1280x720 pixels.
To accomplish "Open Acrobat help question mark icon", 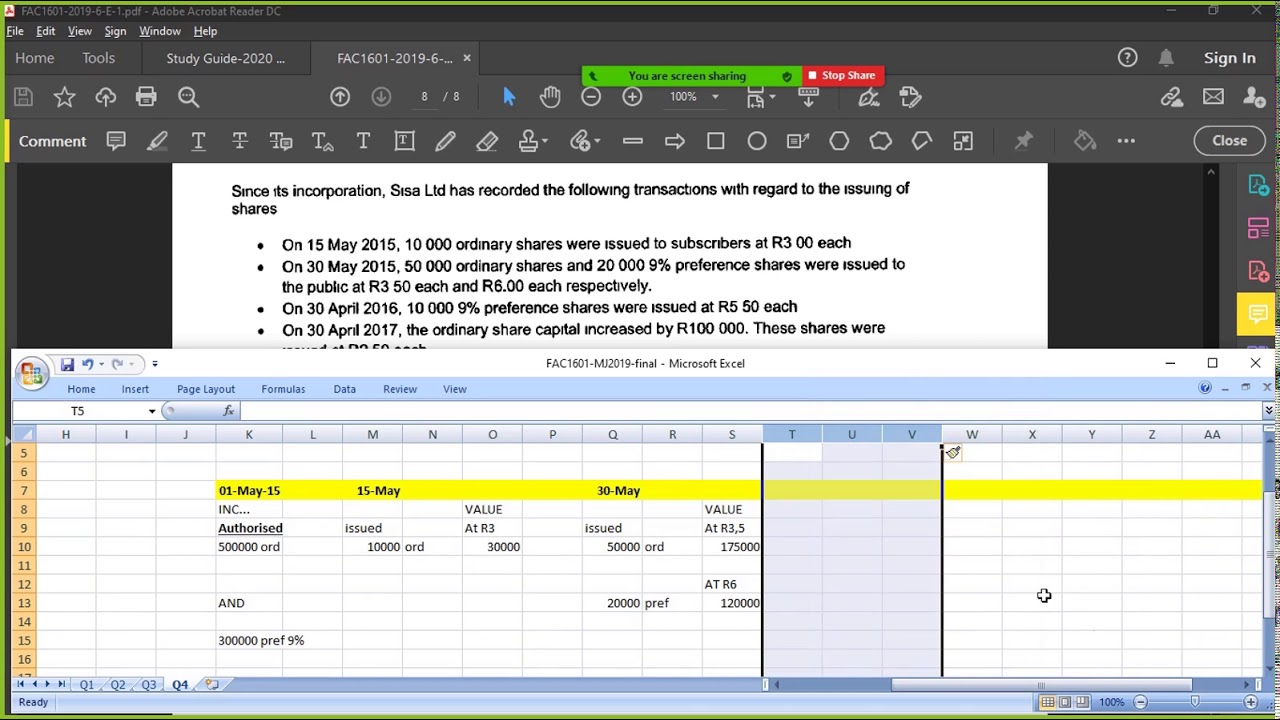I will [1127, 58].
